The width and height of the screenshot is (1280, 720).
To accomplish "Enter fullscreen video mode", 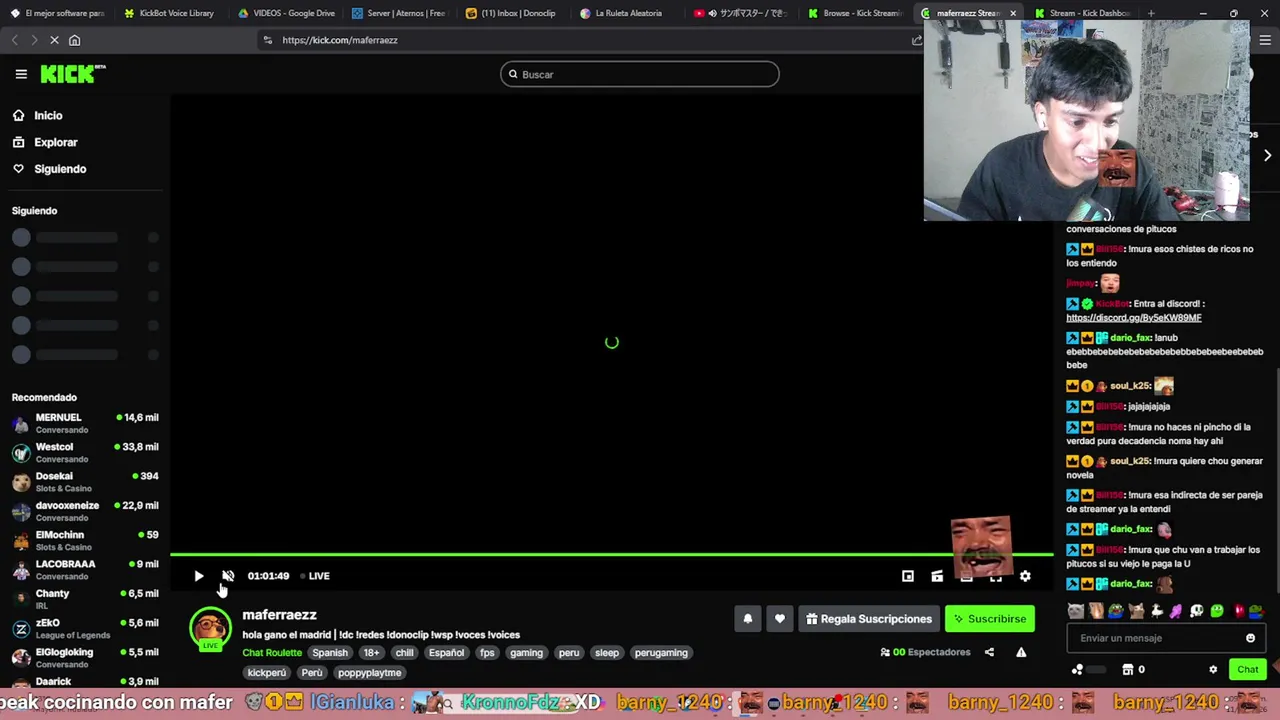I will pos(996,576).
